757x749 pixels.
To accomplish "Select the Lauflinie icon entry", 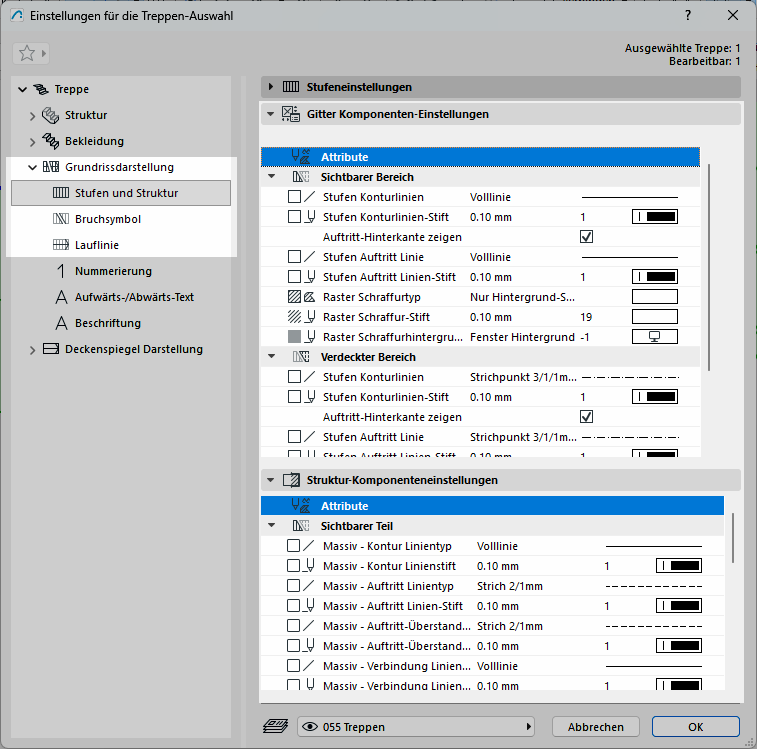I will (x=59, y=245).
